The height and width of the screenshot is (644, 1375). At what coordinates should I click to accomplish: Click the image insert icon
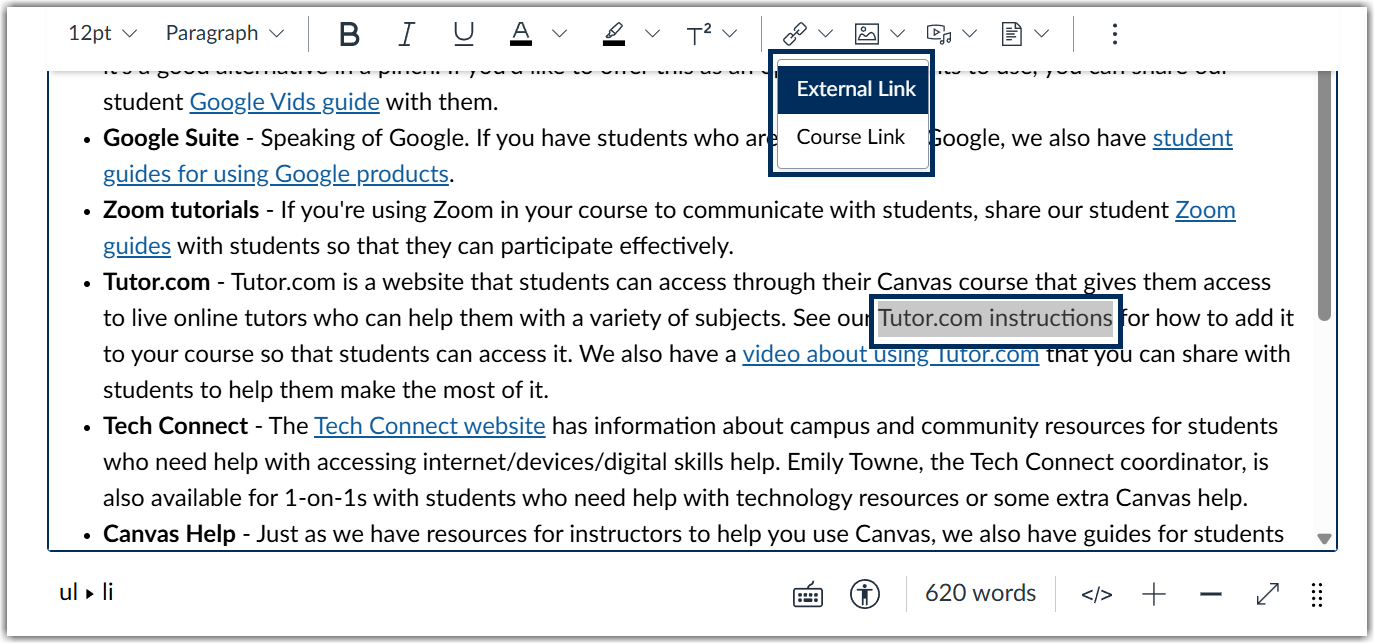click(867, 34)
